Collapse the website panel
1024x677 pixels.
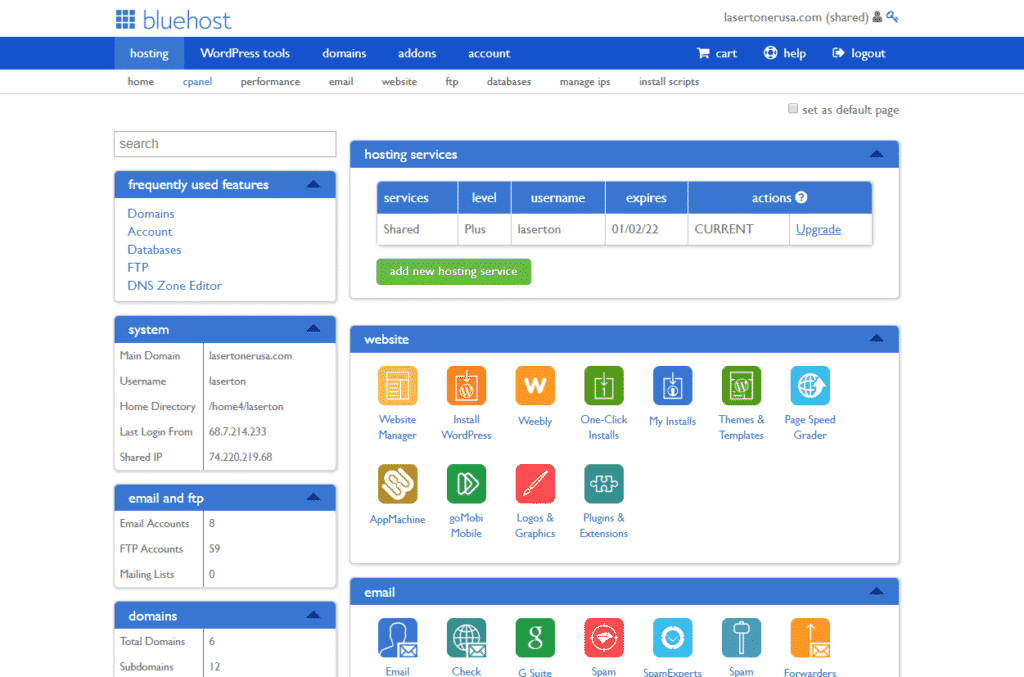pyautogui.click(x=876, y=339)
